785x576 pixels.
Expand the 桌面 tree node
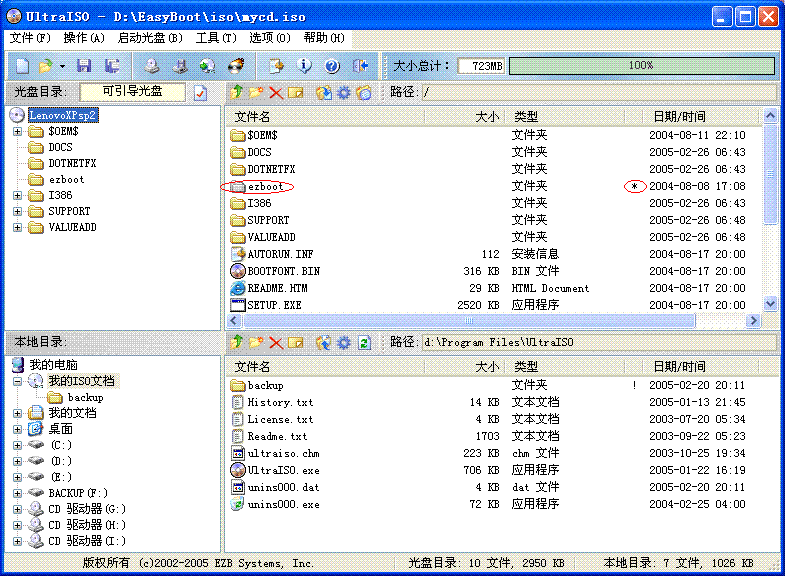point(18,429)
